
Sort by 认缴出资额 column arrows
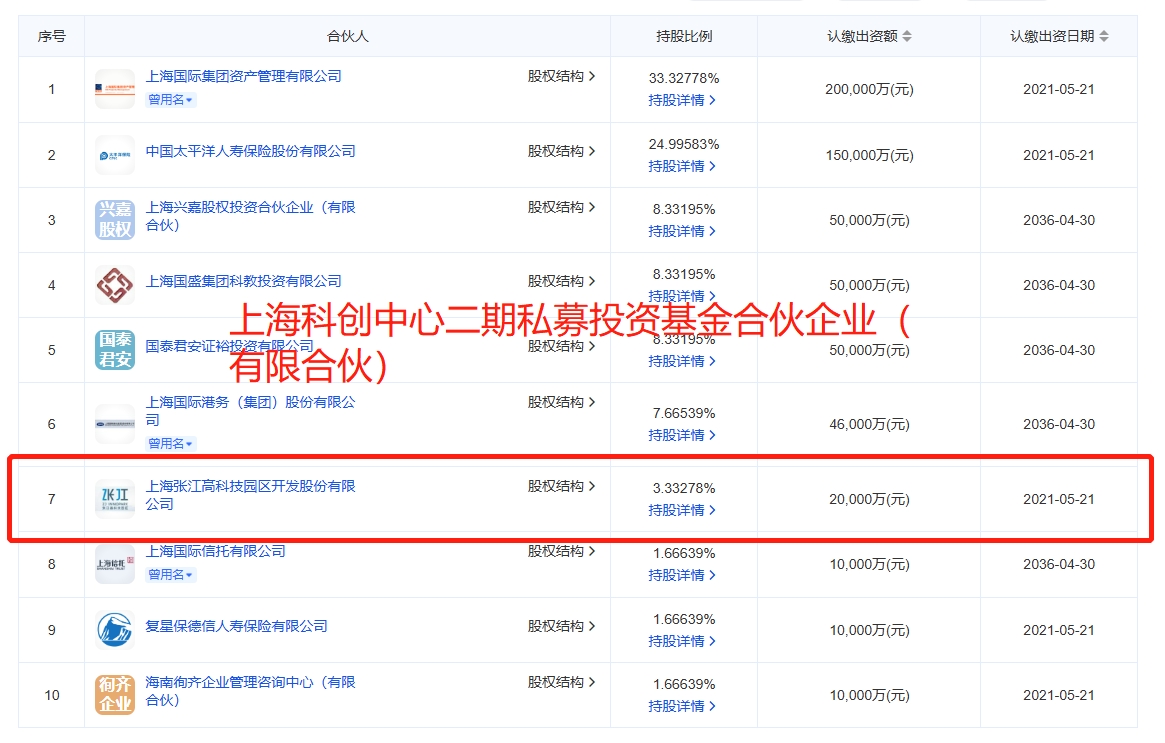point(907,36)
